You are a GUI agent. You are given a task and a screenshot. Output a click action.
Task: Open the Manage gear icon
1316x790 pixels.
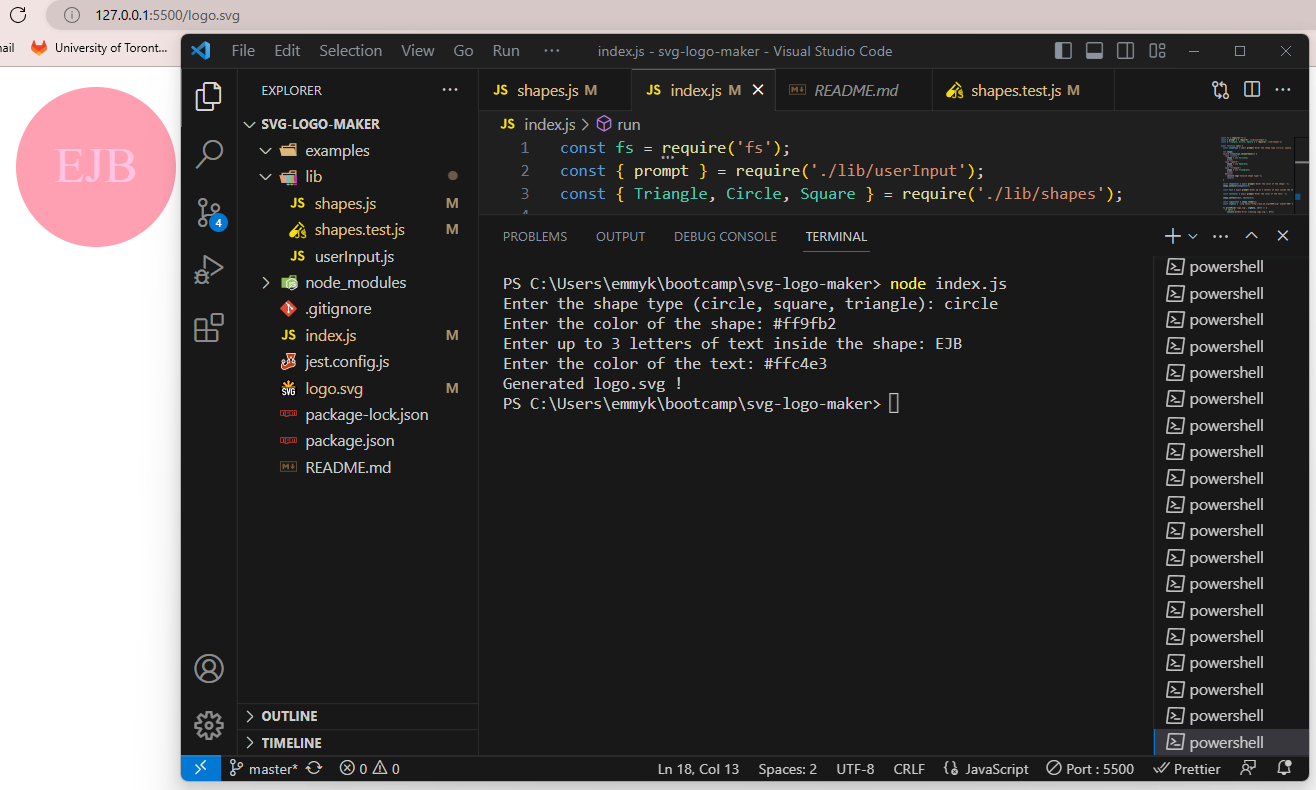pyautogui.click(x=209, y=725)
